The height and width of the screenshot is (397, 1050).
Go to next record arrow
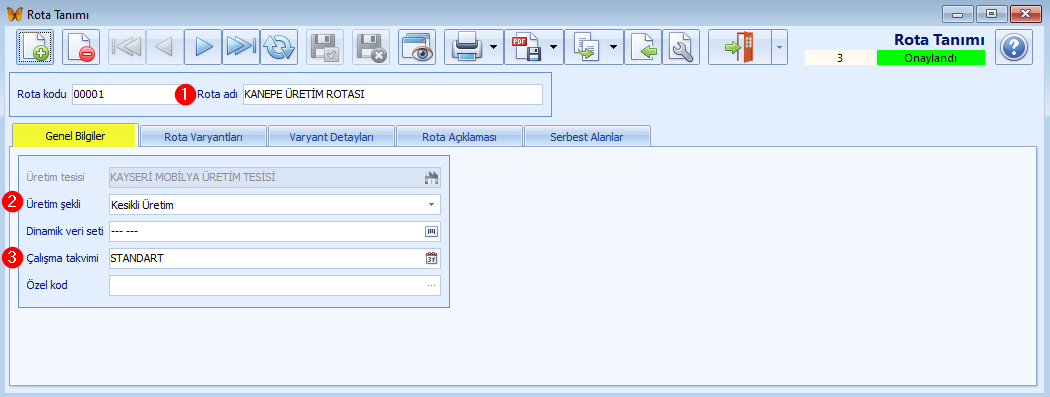tap(203, 47)
